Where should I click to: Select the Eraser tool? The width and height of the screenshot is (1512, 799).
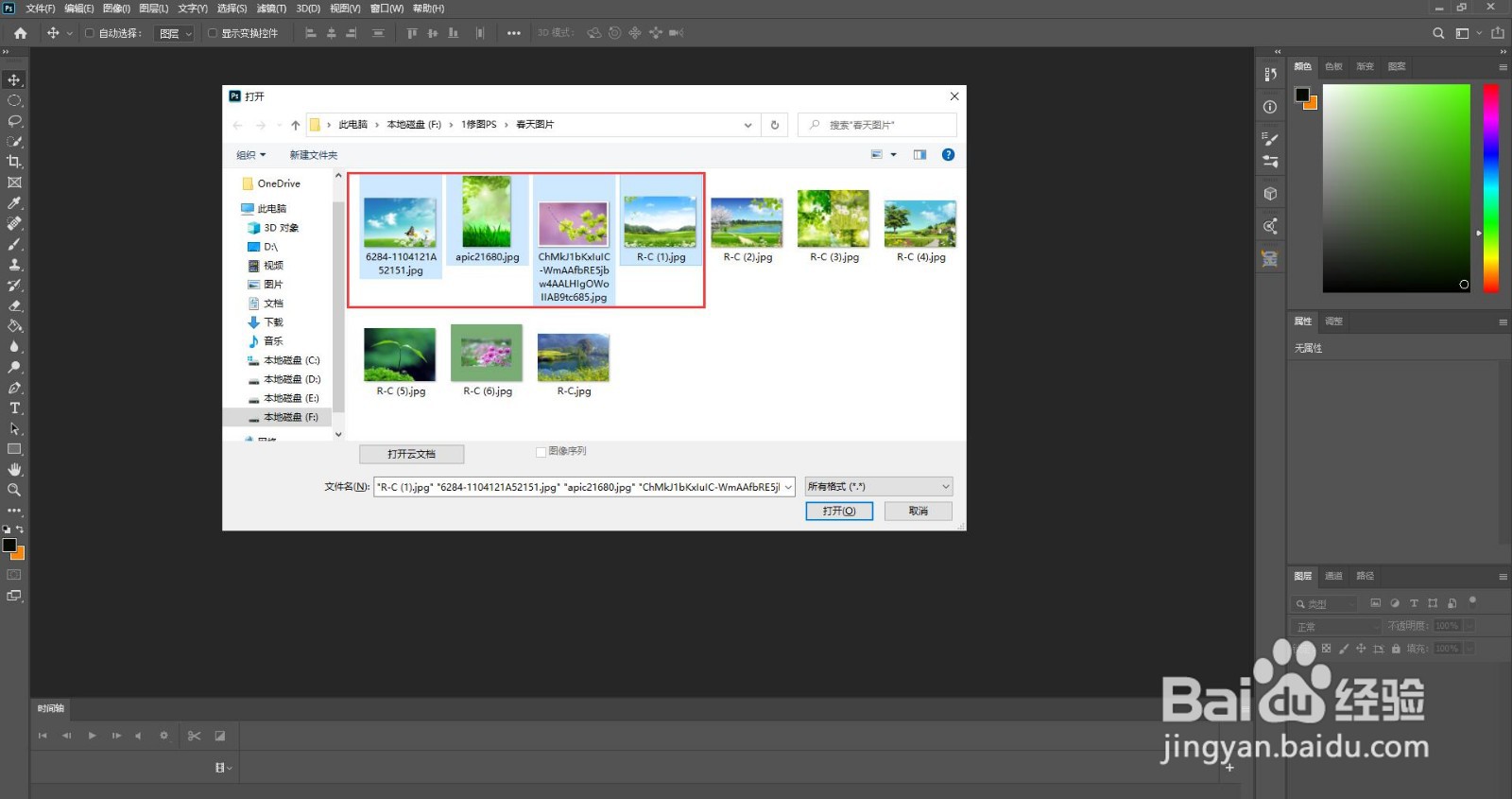[14, 305]
